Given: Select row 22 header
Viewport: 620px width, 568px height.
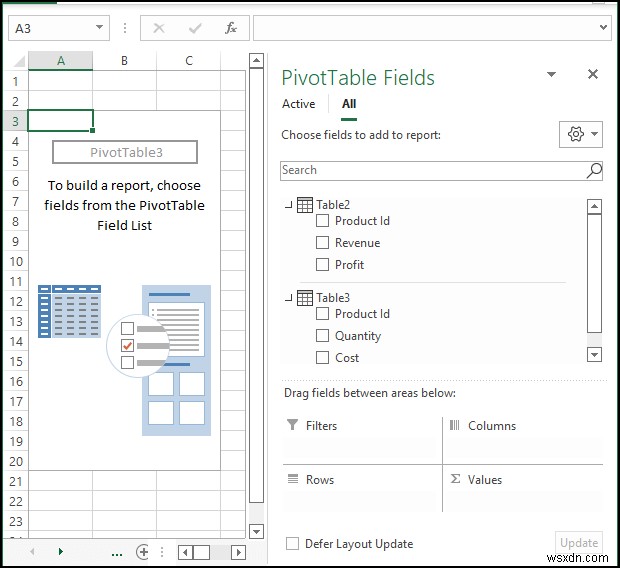Looking at the screenshot, I should tap(15, 502).
